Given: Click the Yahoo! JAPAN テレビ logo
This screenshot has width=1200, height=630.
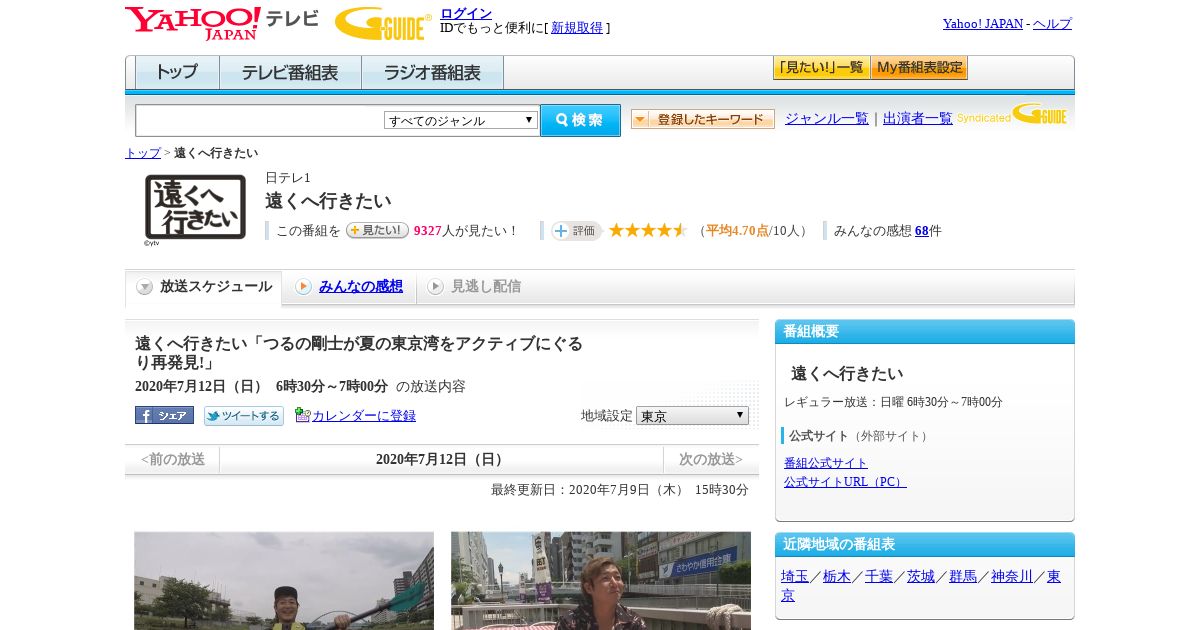Looking at the screenshot, I should [222, 23].
